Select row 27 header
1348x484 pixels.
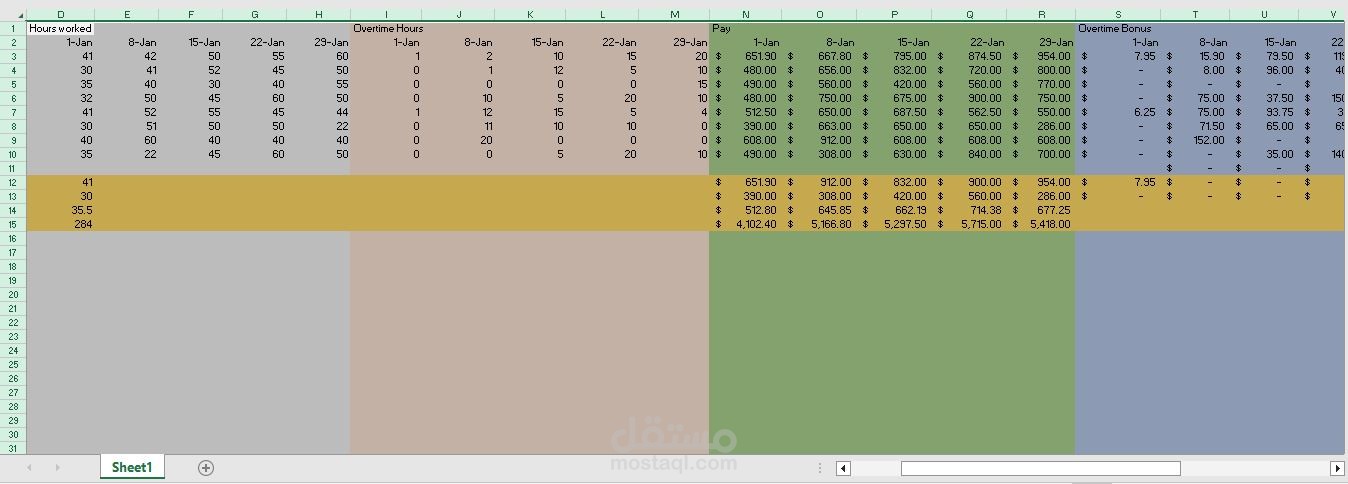click(x=13, y=392)
